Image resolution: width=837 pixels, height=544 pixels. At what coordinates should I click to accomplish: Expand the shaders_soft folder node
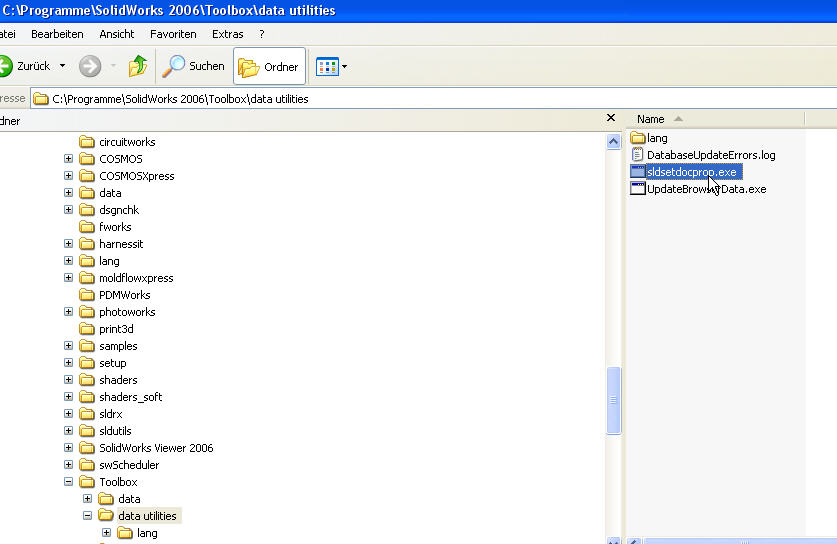[68, 397]
